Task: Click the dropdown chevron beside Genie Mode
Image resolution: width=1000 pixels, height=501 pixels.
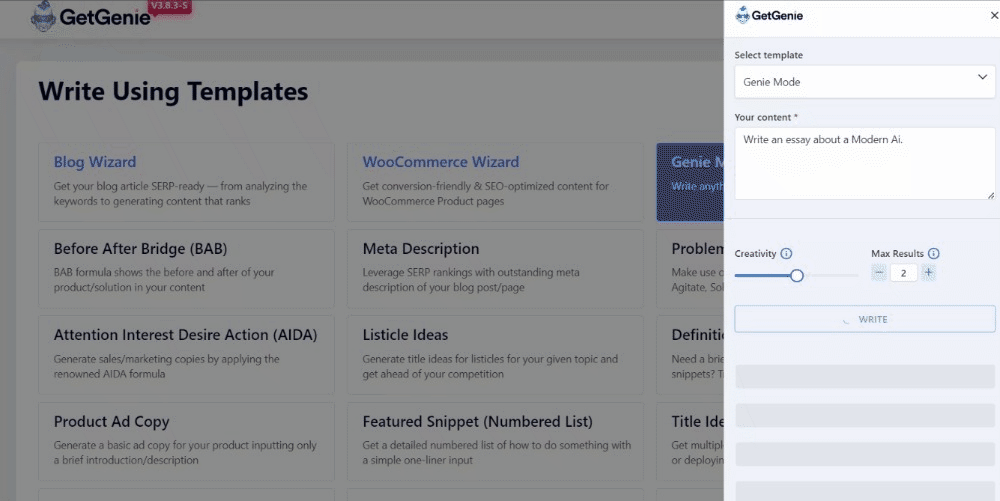Action: [982, 77]
